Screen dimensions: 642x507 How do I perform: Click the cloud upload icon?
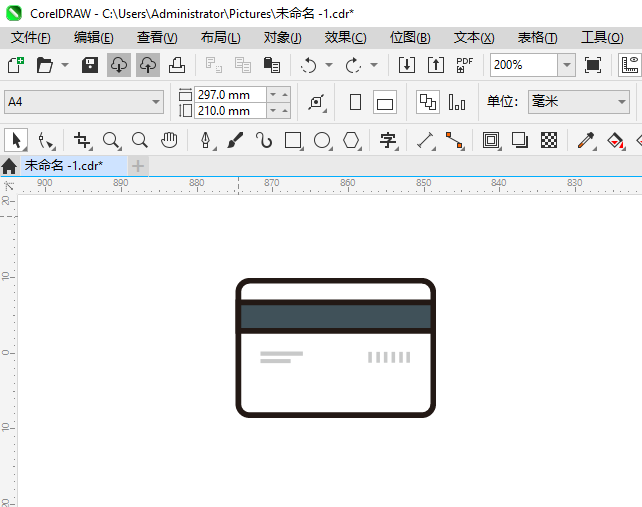148,65
